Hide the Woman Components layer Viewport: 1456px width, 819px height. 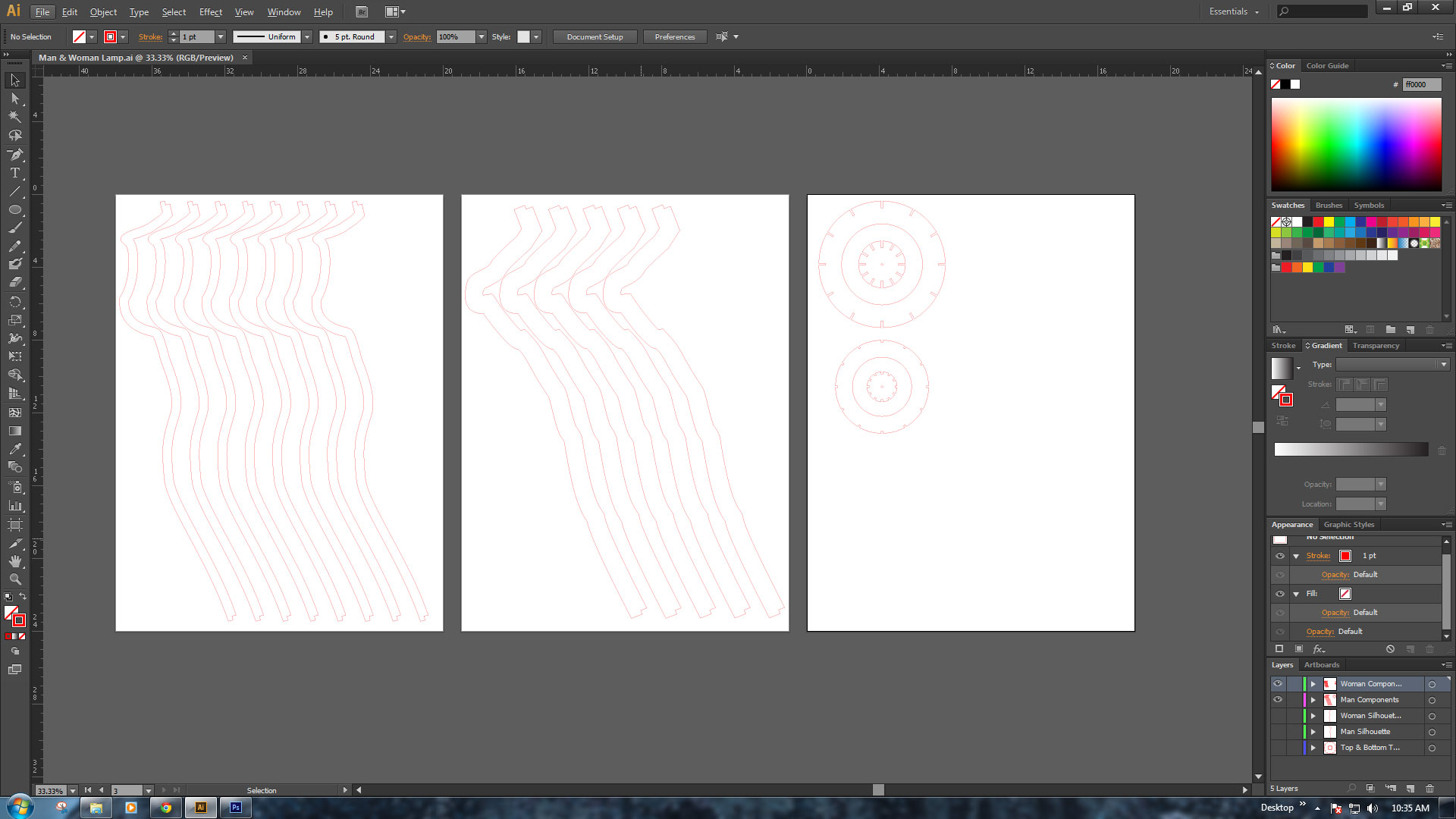1279,684
